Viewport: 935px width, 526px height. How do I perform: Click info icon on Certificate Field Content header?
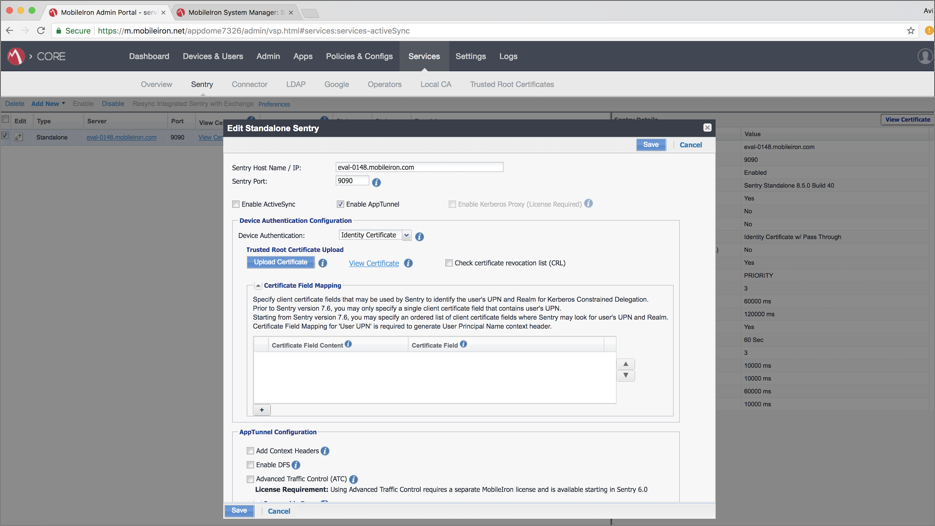coord(348,344)
